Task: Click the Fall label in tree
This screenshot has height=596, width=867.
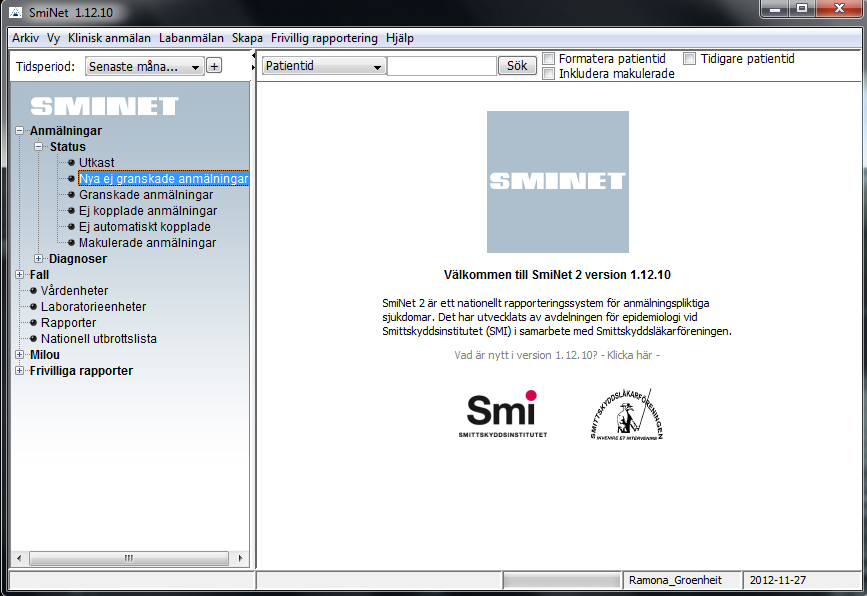Action: point(39,275)
